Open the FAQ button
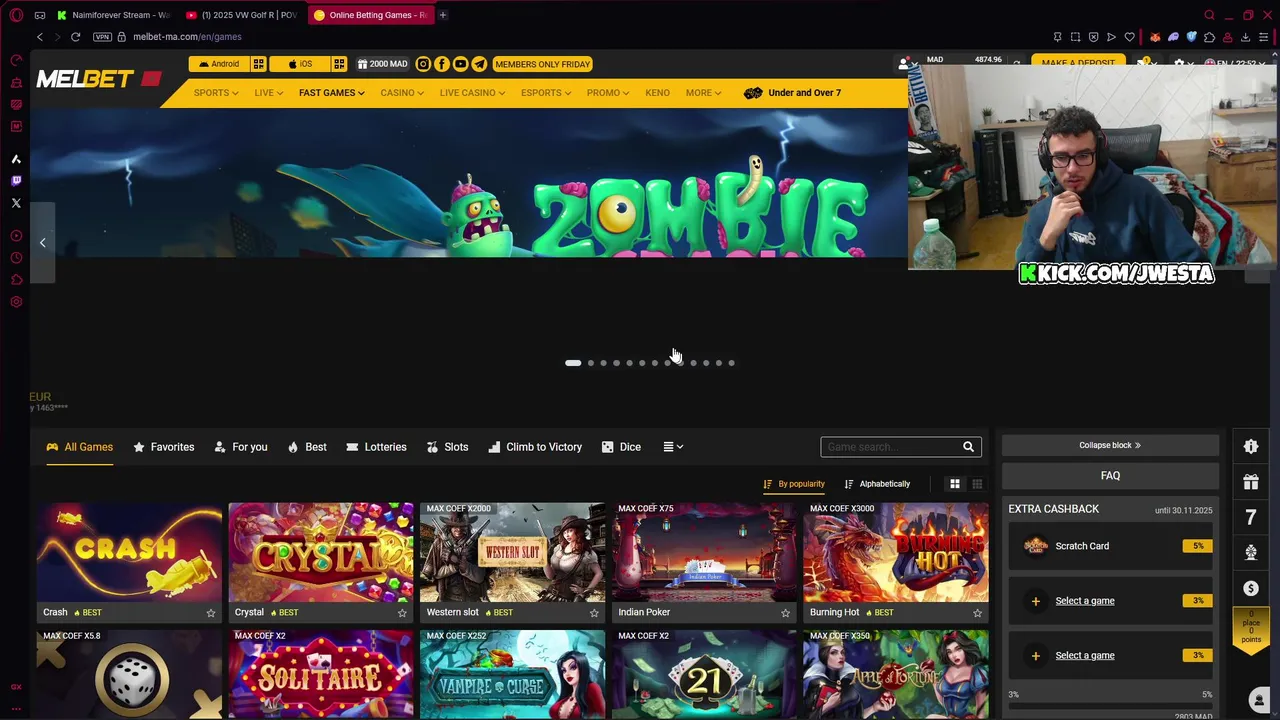This screenshot has width=1280, height=720. 1110,476
